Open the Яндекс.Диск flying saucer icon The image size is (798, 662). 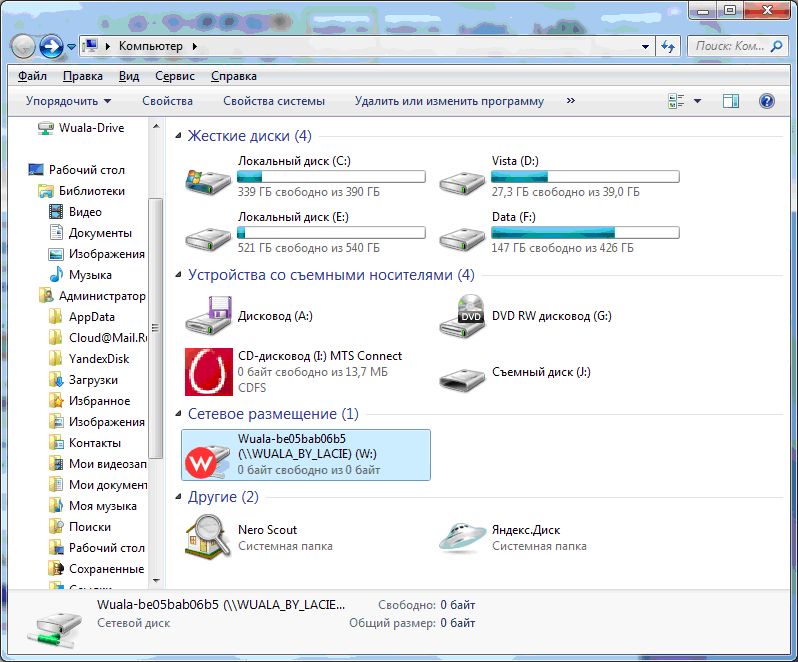[462, 537]
